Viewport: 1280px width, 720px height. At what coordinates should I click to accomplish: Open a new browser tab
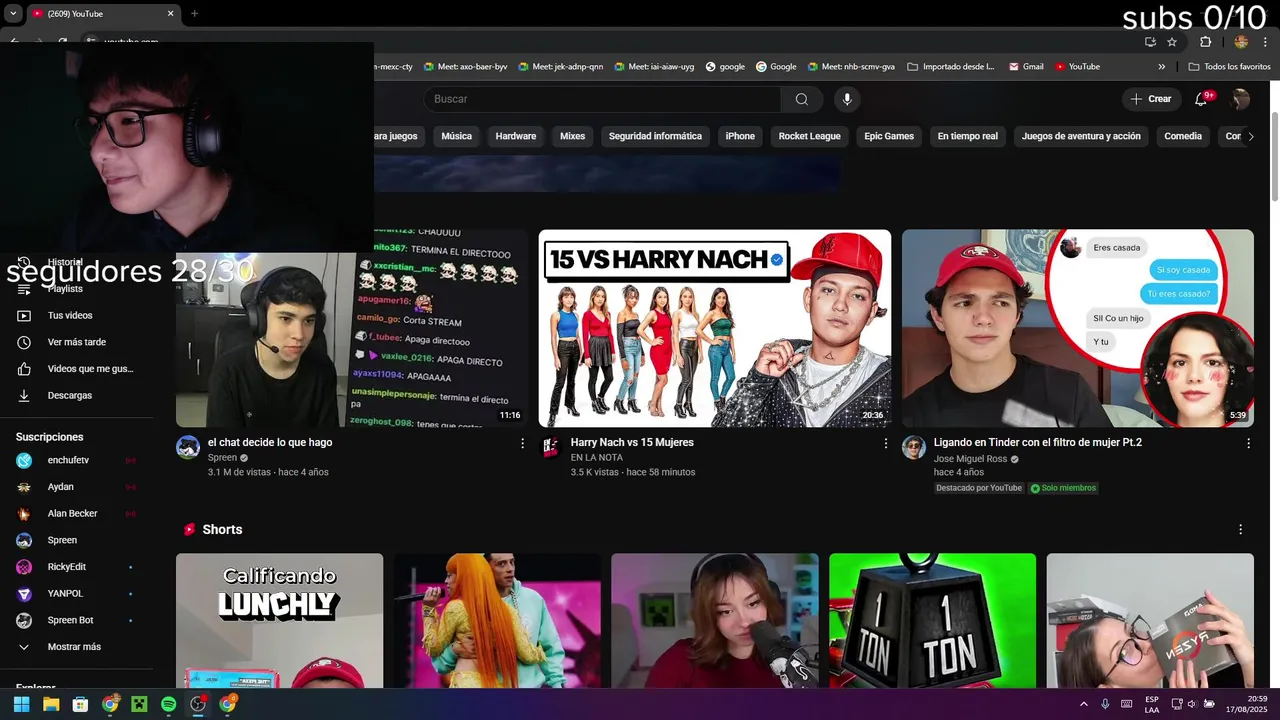pos(194,14)
